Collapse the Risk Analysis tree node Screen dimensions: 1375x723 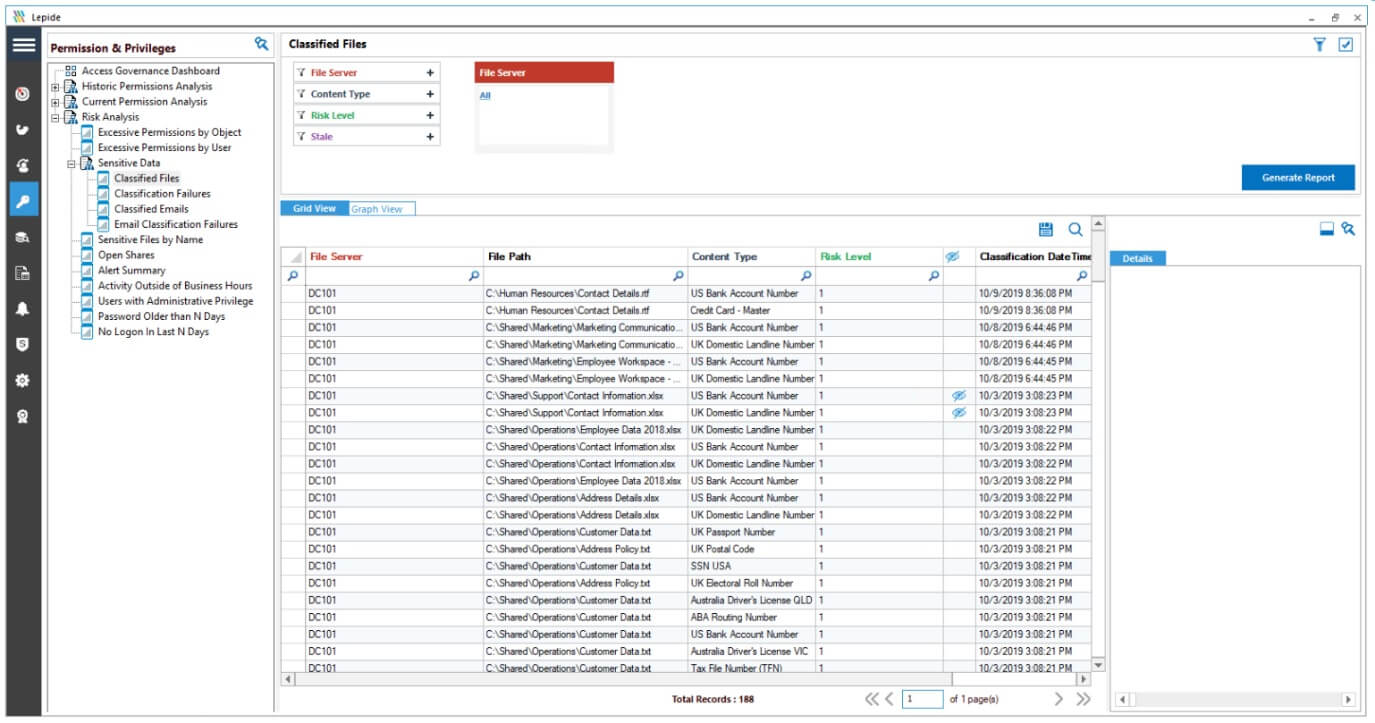56,117
